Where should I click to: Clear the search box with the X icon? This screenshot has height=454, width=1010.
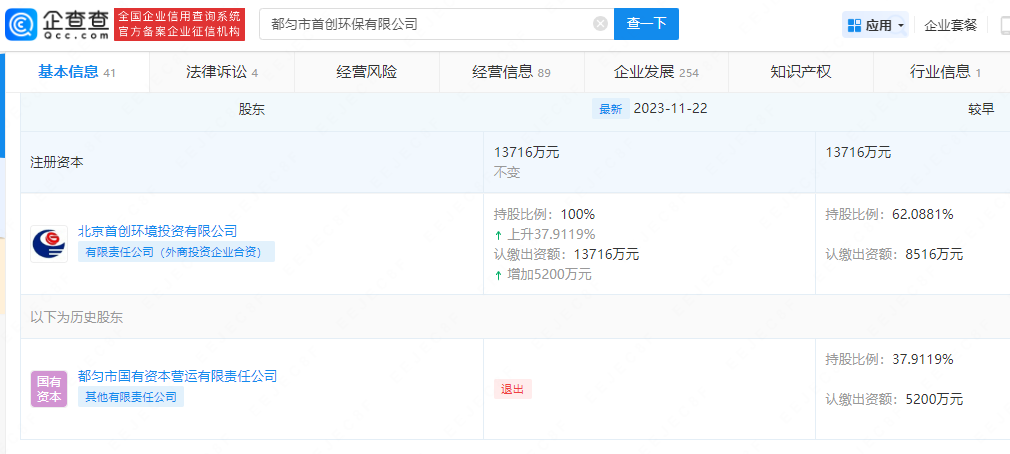[x=600, y=24]
